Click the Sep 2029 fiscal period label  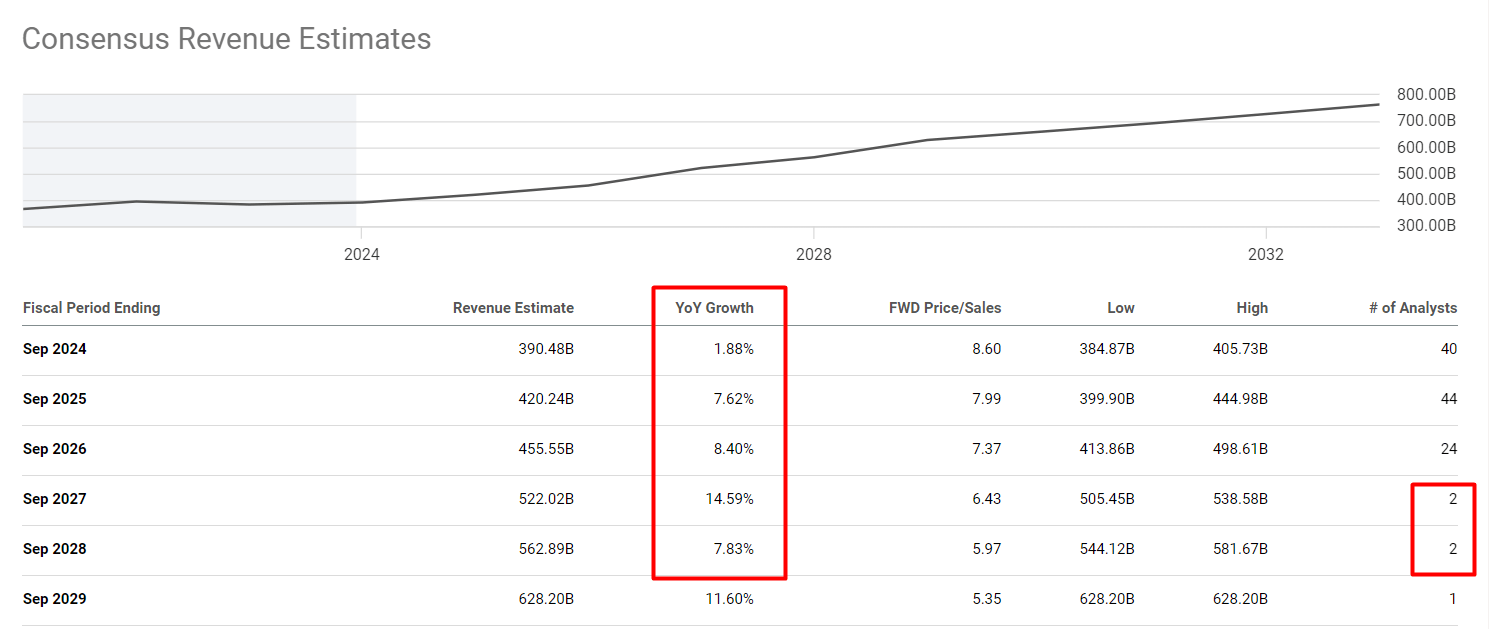point(54,599)
